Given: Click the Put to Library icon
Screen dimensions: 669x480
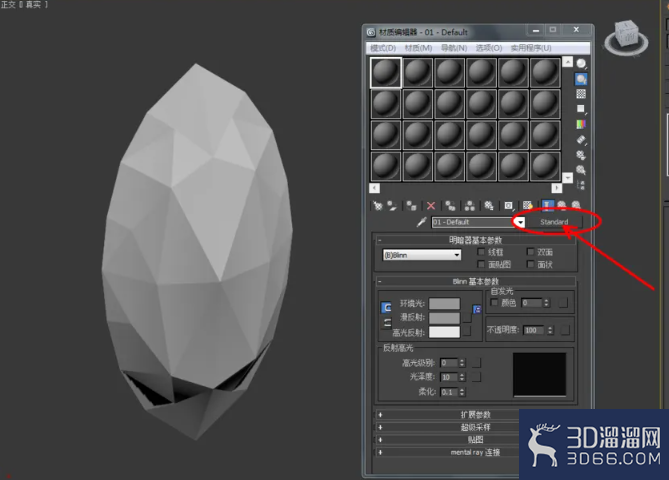Looking at the screenshot, I should click(x=489, y=206).
